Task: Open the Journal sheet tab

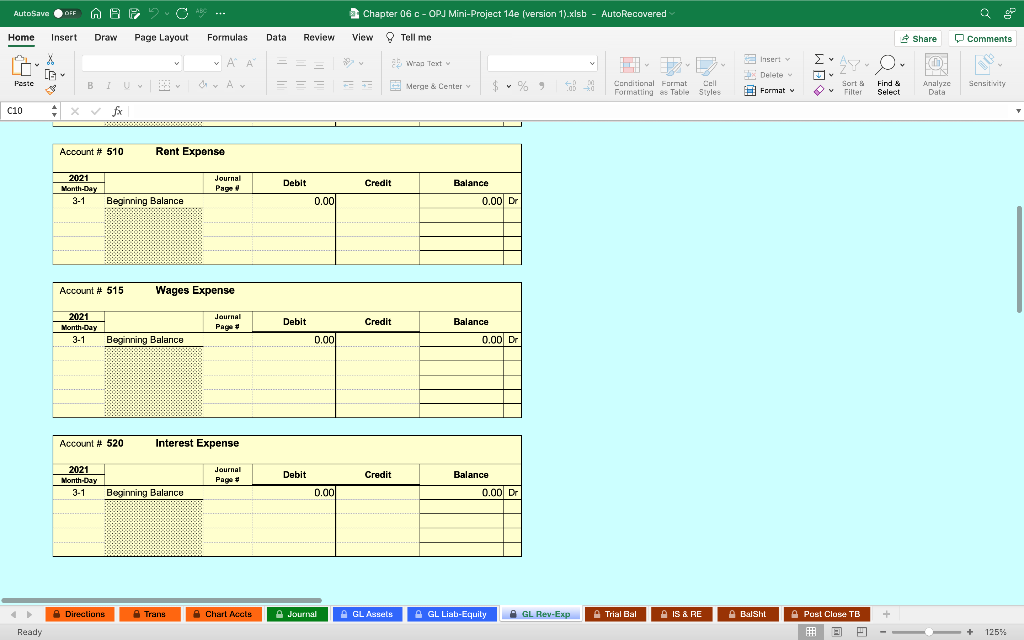Action: coord(297,614)
